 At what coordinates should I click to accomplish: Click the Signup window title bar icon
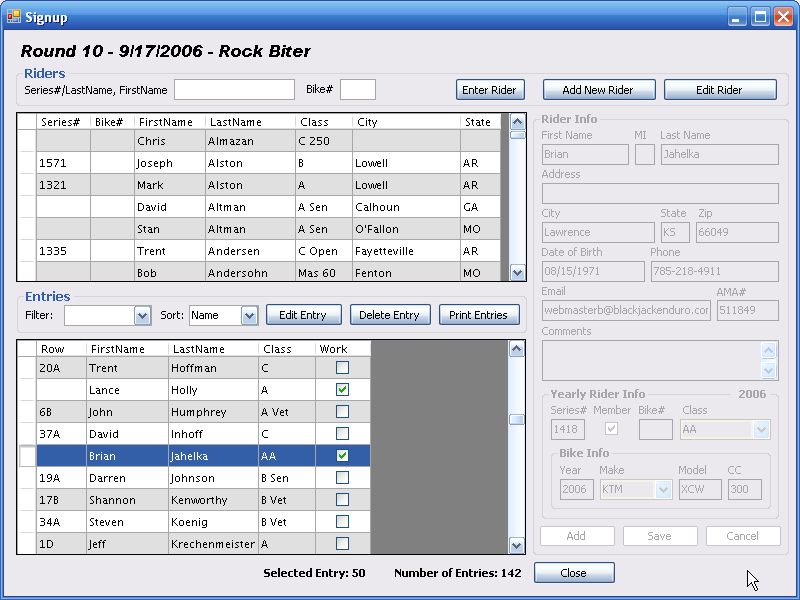point(14,16)
